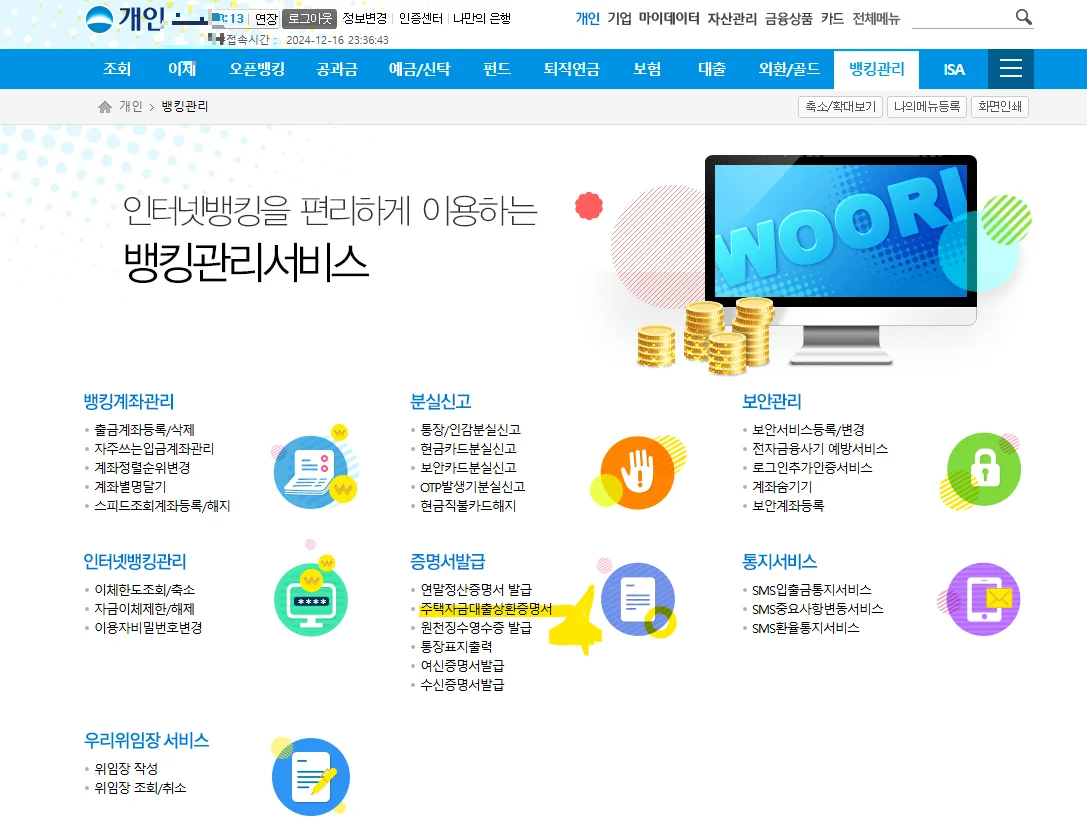Click the search magnifier icon
Screen dimensions: 1087x837
[x=1023, y=17]
